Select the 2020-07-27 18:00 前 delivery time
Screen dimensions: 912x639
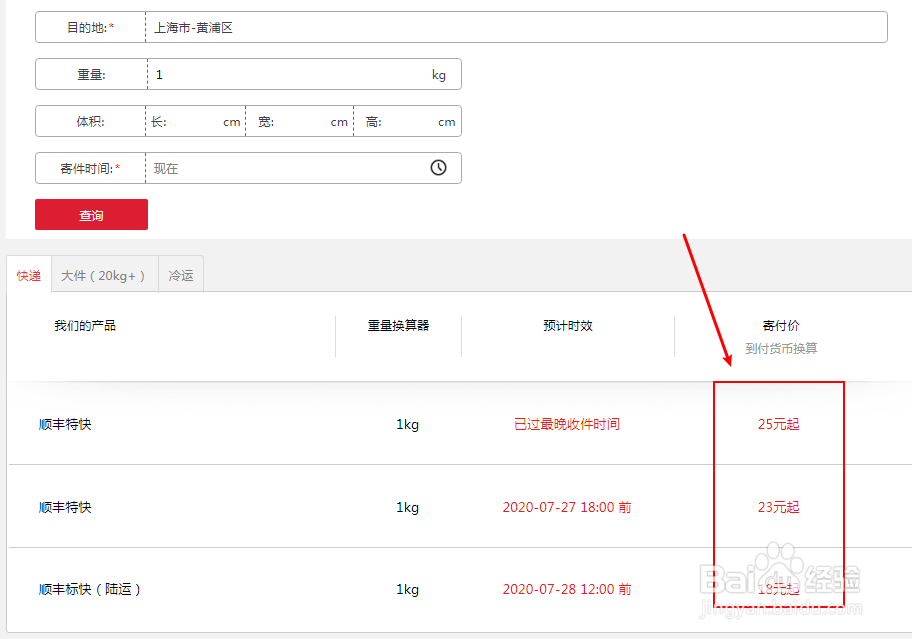pyautogui.click(x=567, y=507)
